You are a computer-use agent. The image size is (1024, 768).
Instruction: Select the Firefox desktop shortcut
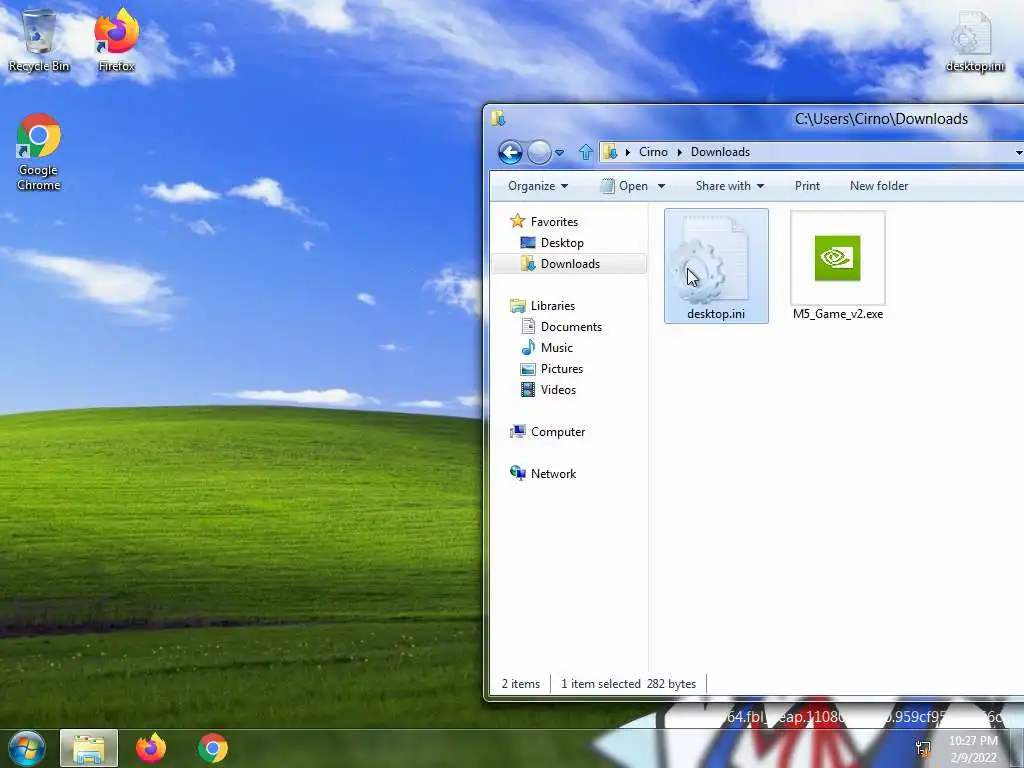pyautogui.click(x=116, y=40)
